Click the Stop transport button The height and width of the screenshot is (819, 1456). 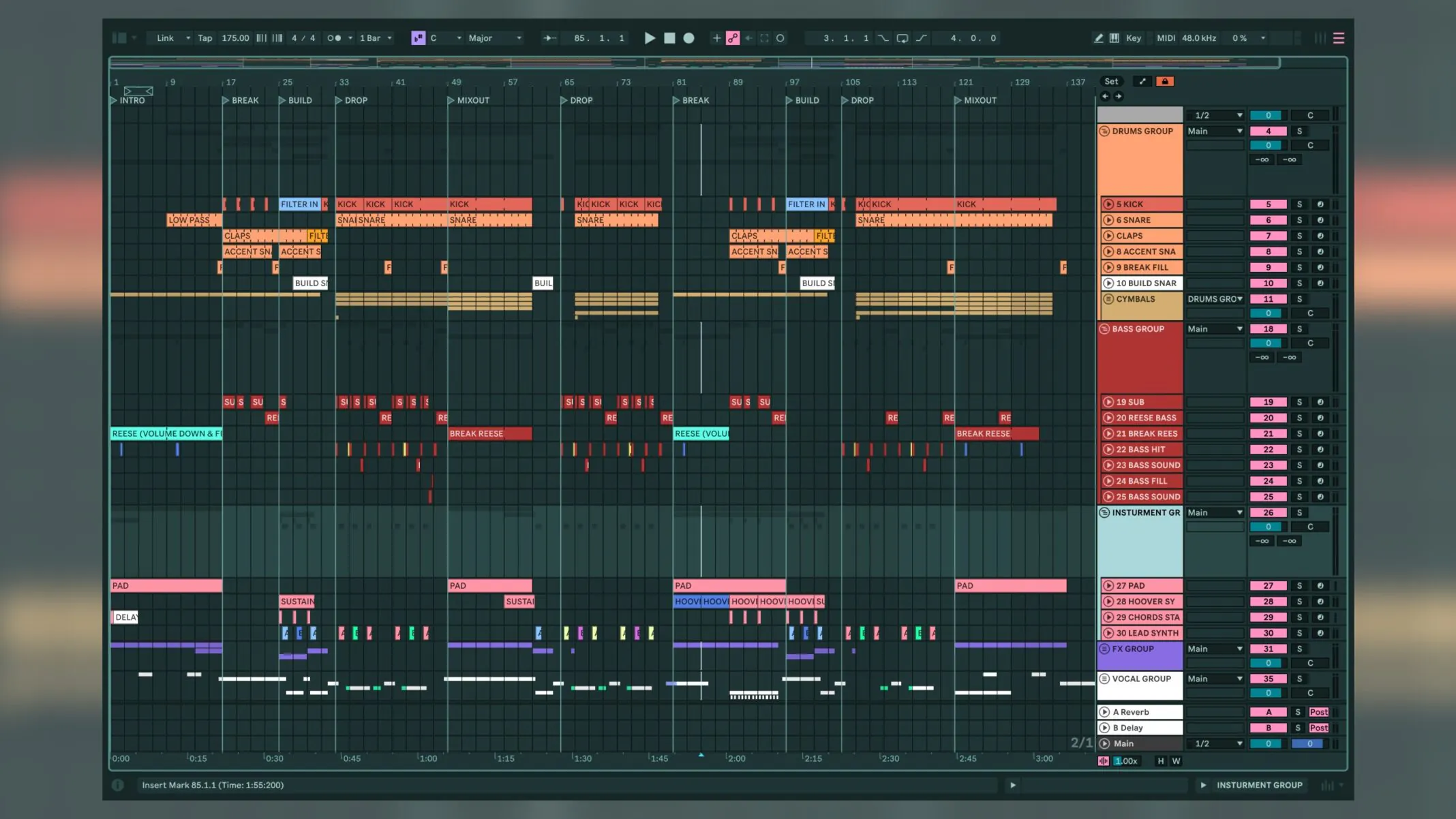pos(669,38)
